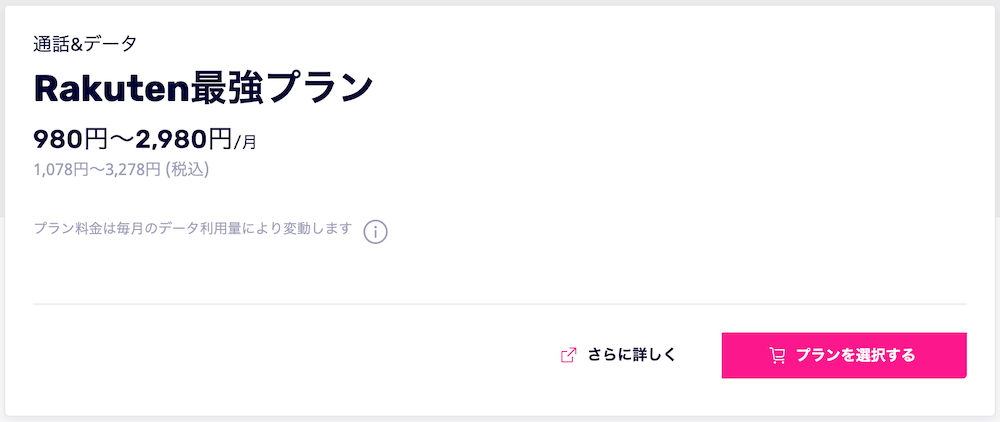1000x422 pixels.
Task: Click the 3,278円 tax-included maximum price
Action: click(x=129, y=169)
